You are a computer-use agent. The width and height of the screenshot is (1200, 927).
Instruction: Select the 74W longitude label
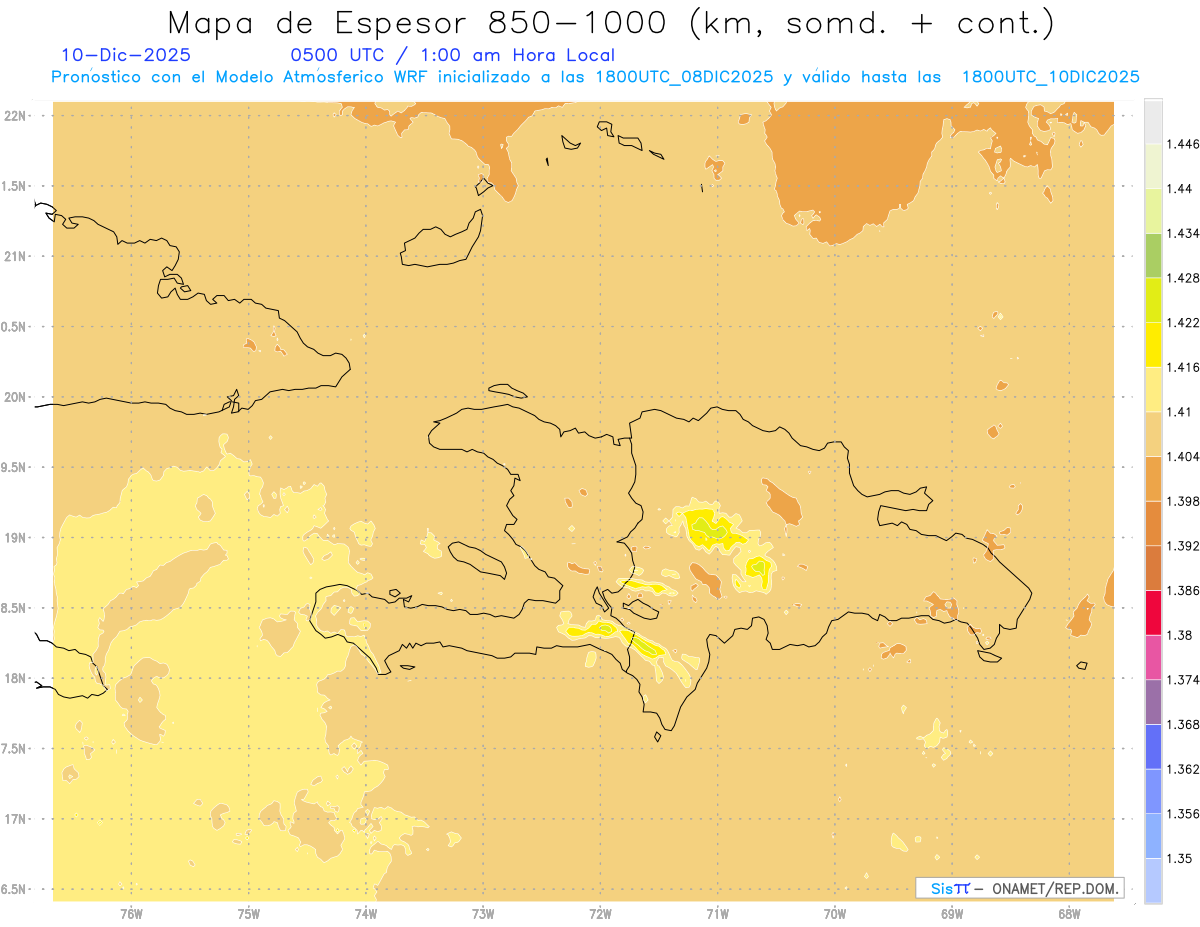366,913
